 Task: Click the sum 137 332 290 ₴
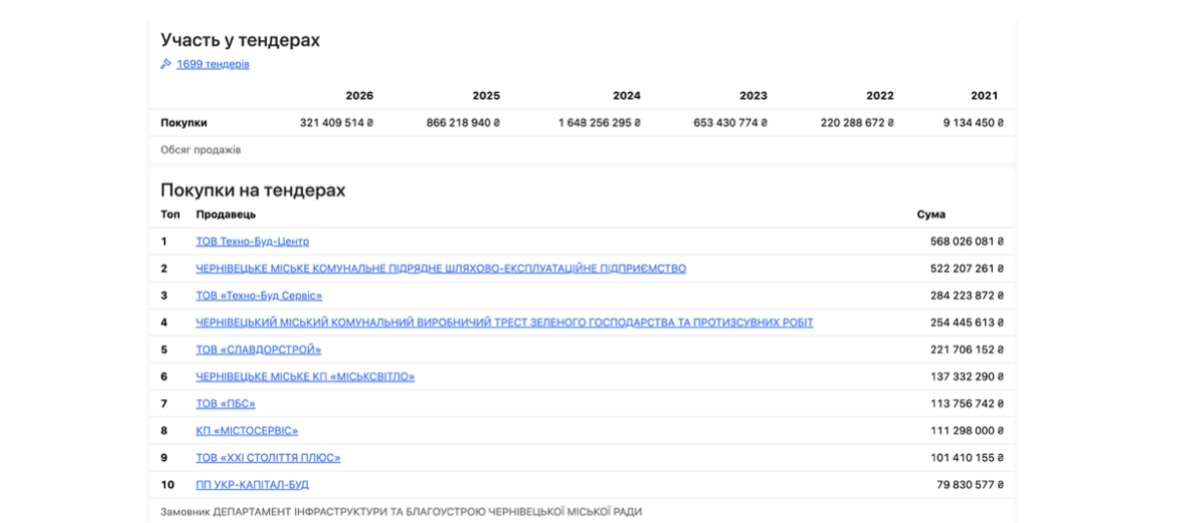coord(967,377)
